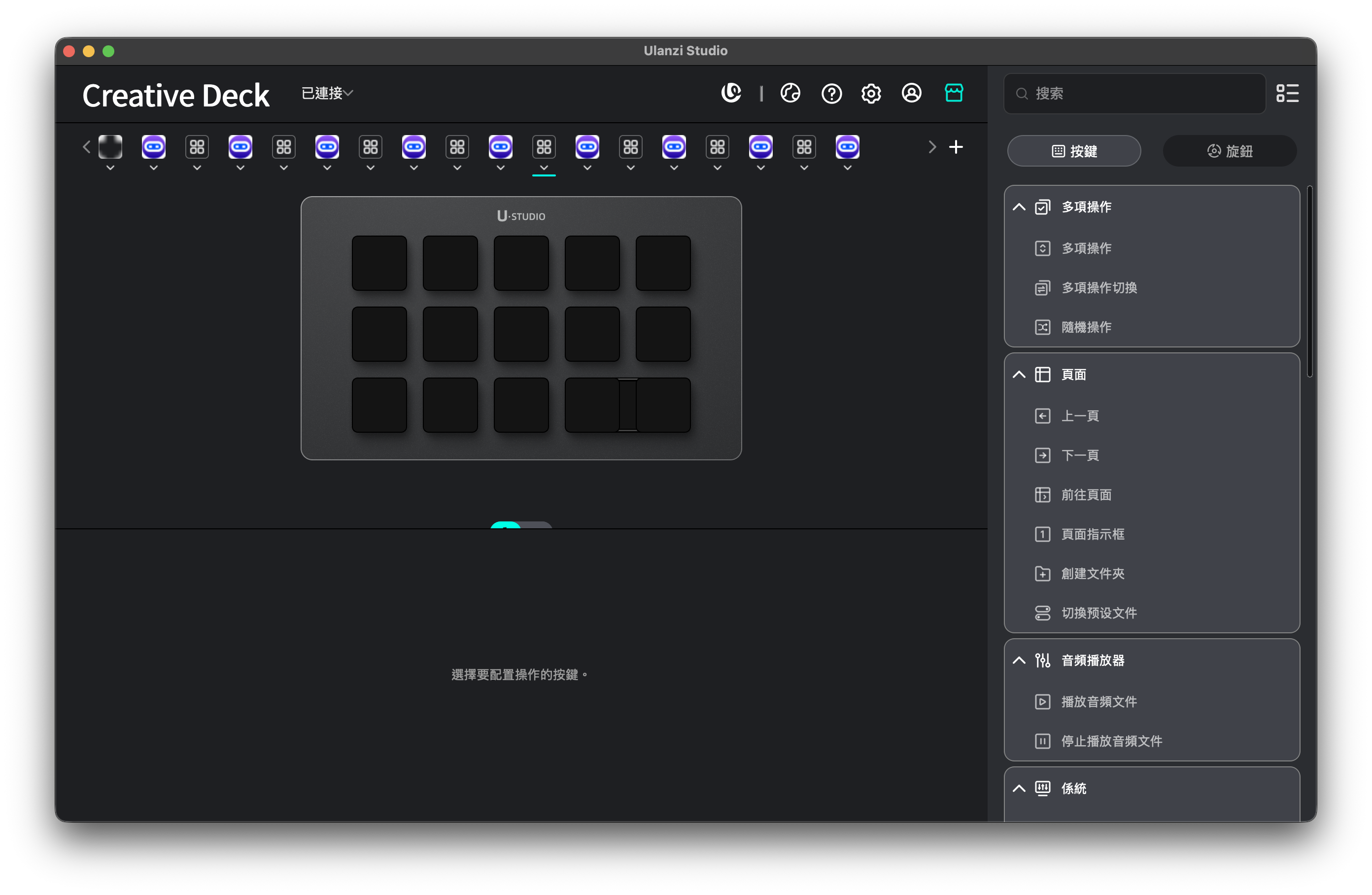Click the globe icon left of help
The width and height of the screenshot is (1372, 895).
point(790,93)
